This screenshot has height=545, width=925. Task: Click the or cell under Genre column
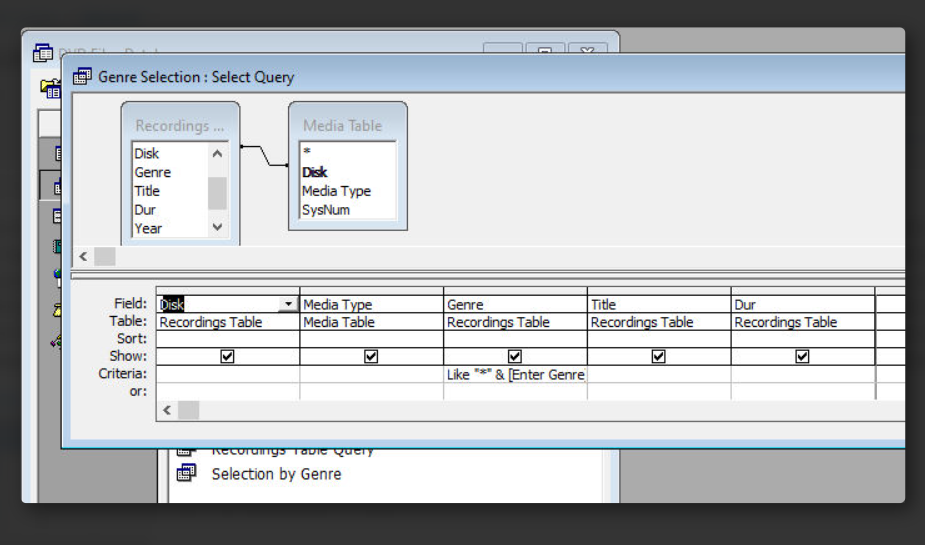pyautogui.click(x=515, y=392)
